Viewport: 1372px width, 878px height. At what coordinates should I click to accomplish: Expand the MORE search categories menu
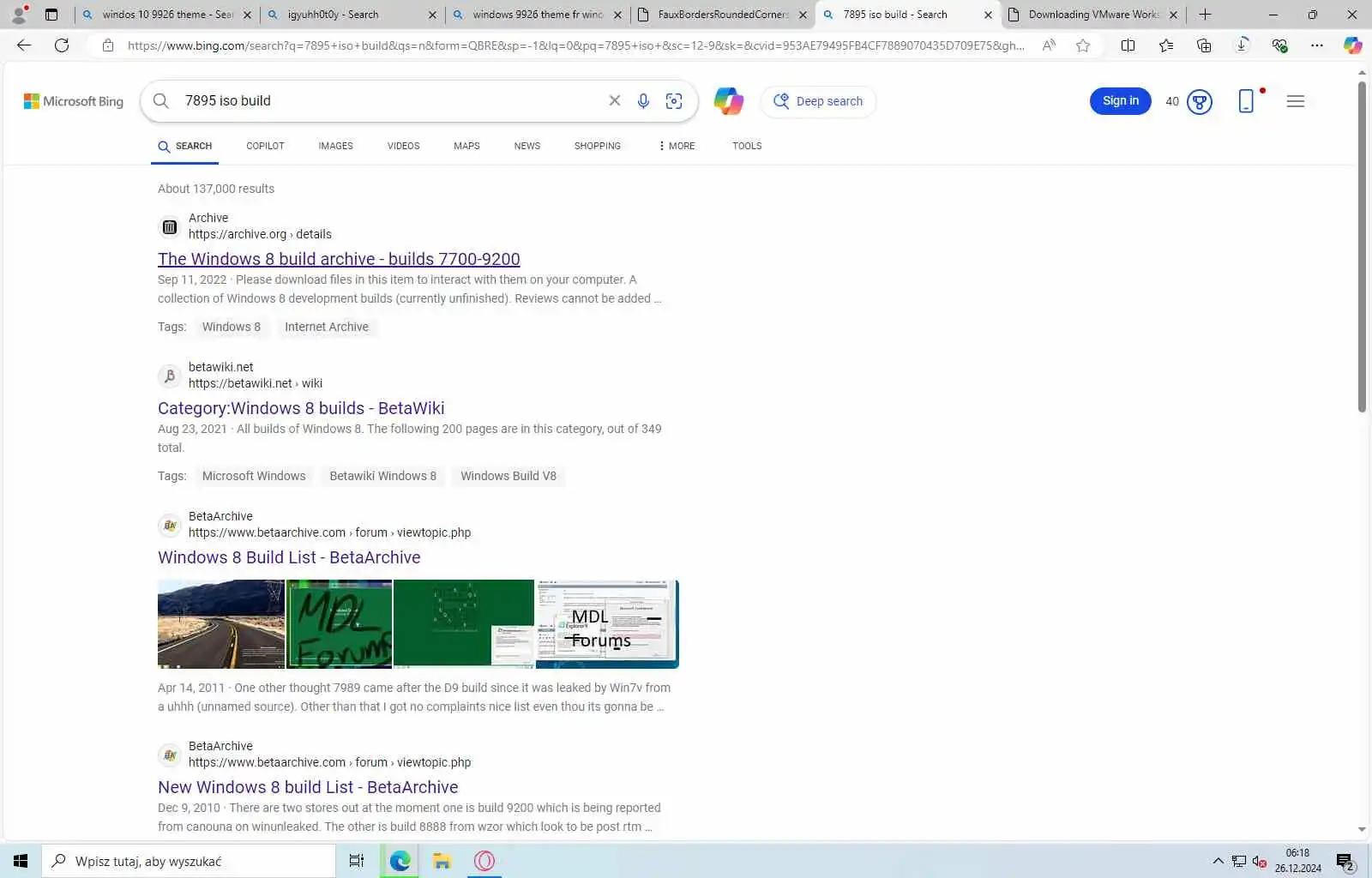(x=677, y=146)
